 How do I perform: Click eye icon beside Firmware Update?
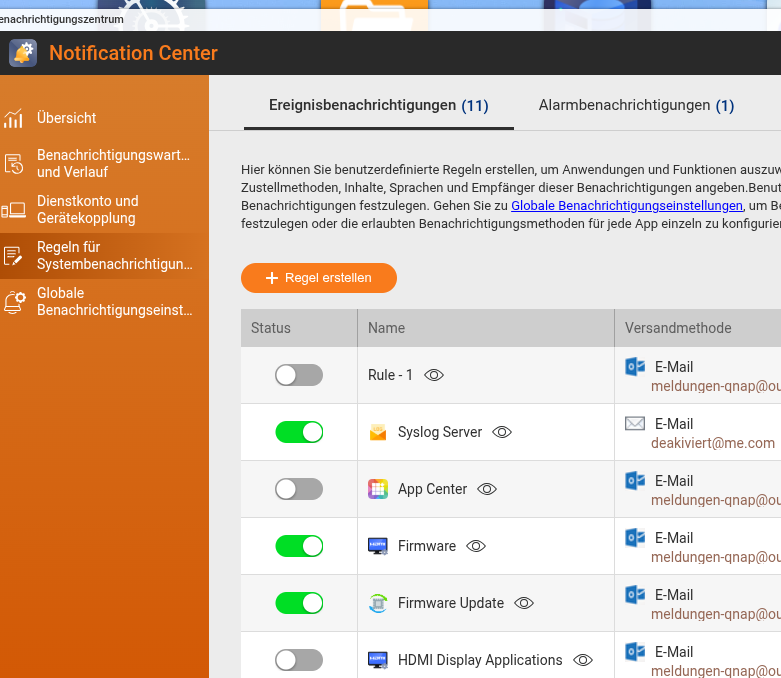coord(524,603)
